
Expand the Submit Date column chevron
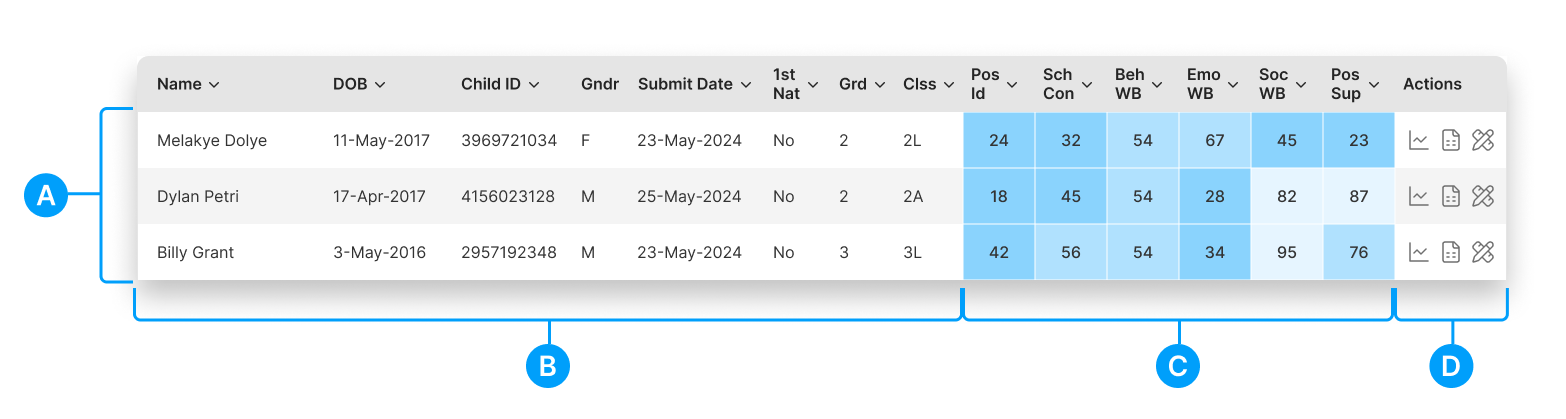click(x=746, y=85)
